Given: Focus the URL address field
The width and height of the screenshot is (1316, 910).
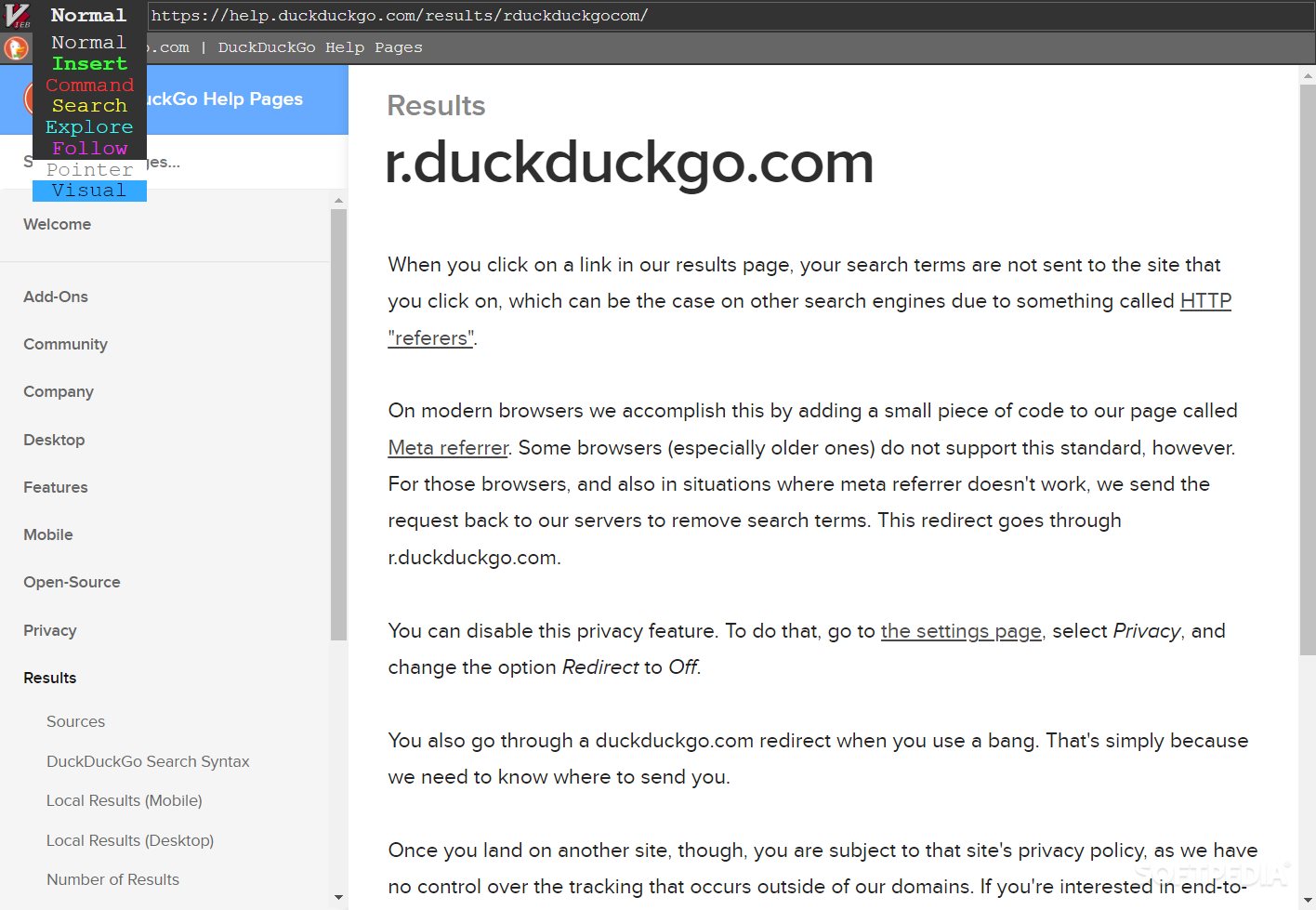Looking at the screenshot, I should (730, 16).
